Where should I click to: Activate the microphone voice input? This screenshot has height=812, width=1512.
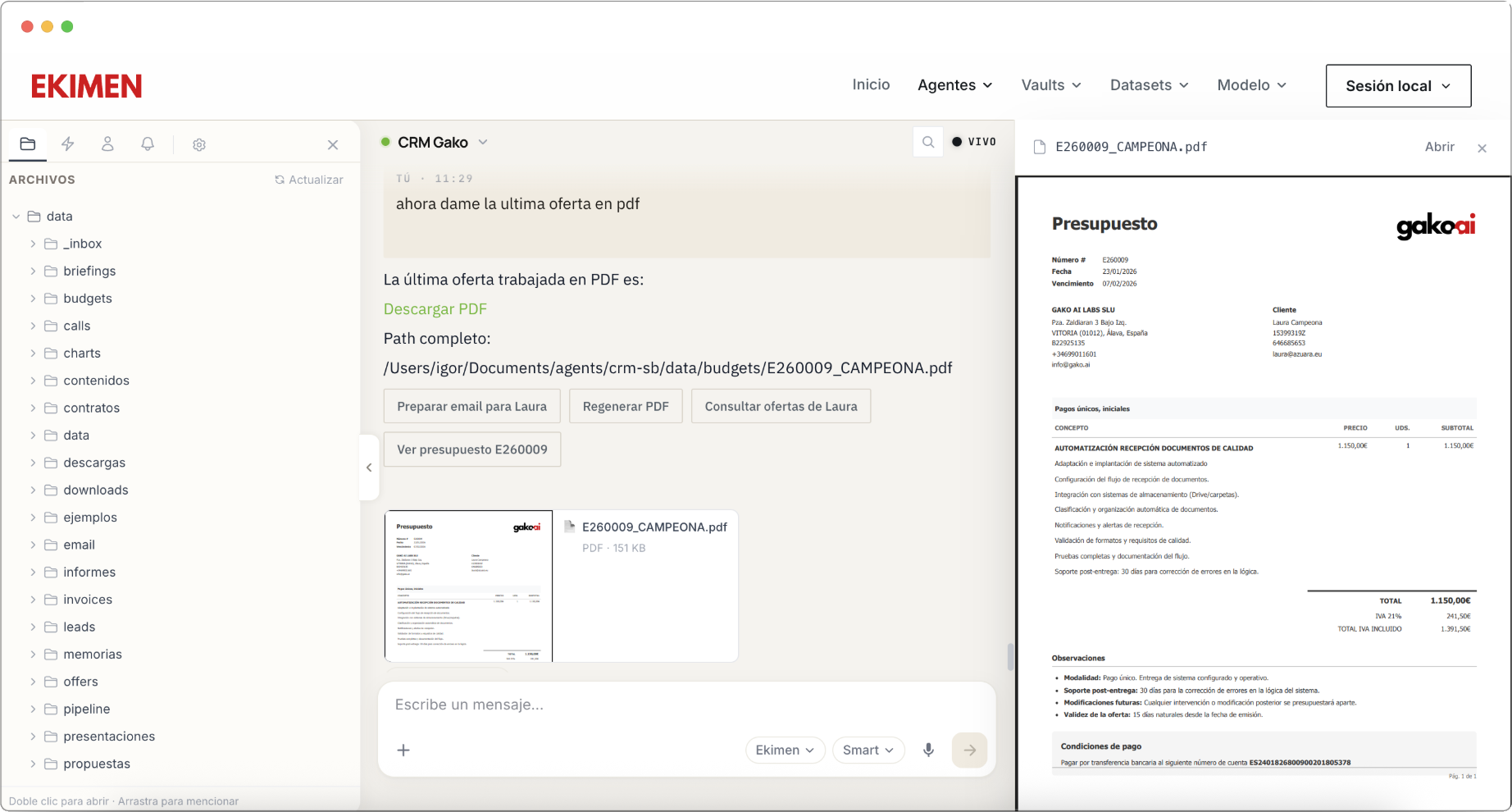click(x=928, y=750)
